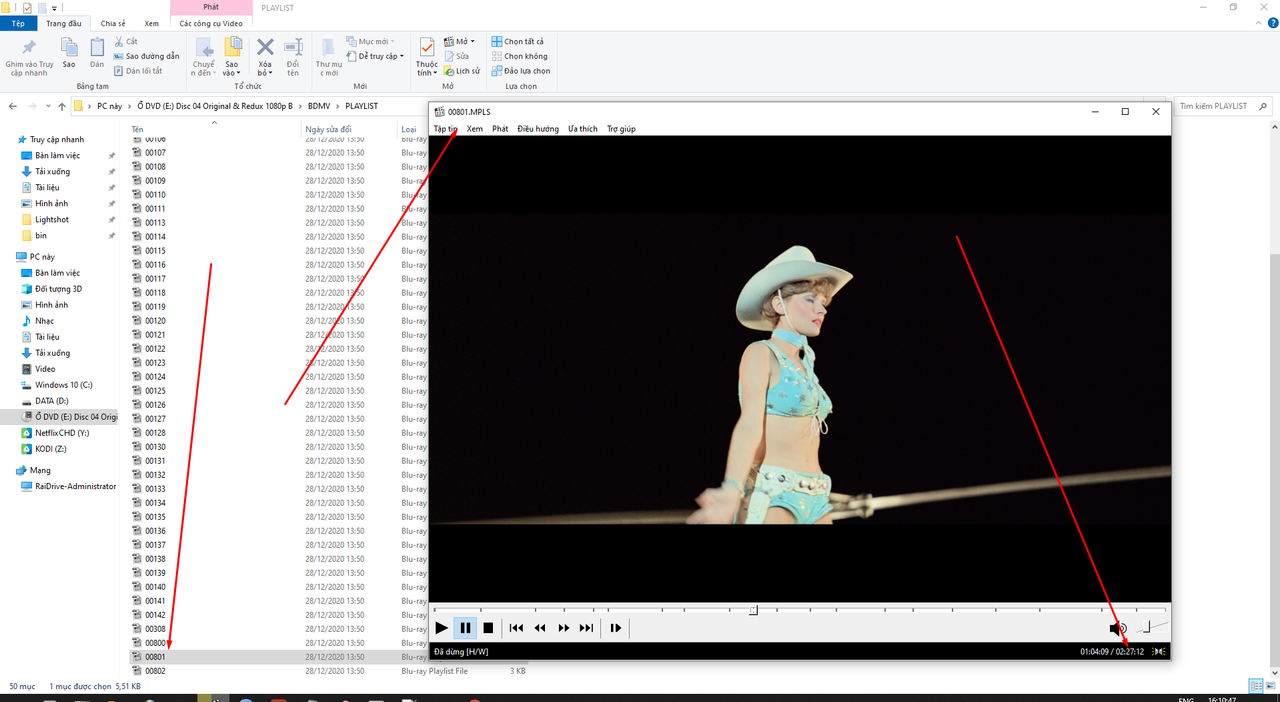Click PC này in the address breadcrumb
Viewport: 1280px width, 702px height.
tap(109, 106)
